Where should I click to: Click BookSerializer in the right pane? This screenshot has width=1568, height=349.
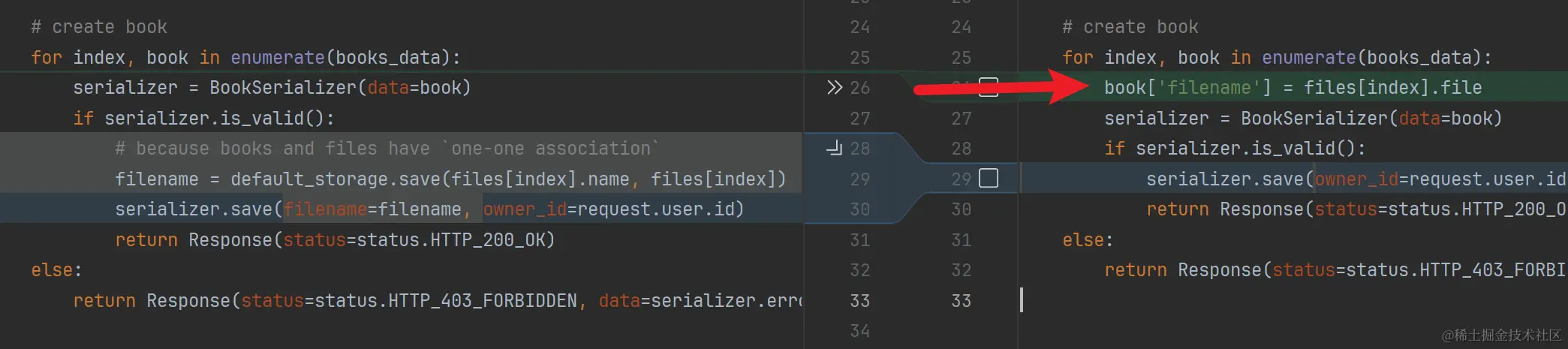click(x=1314, y=119)
